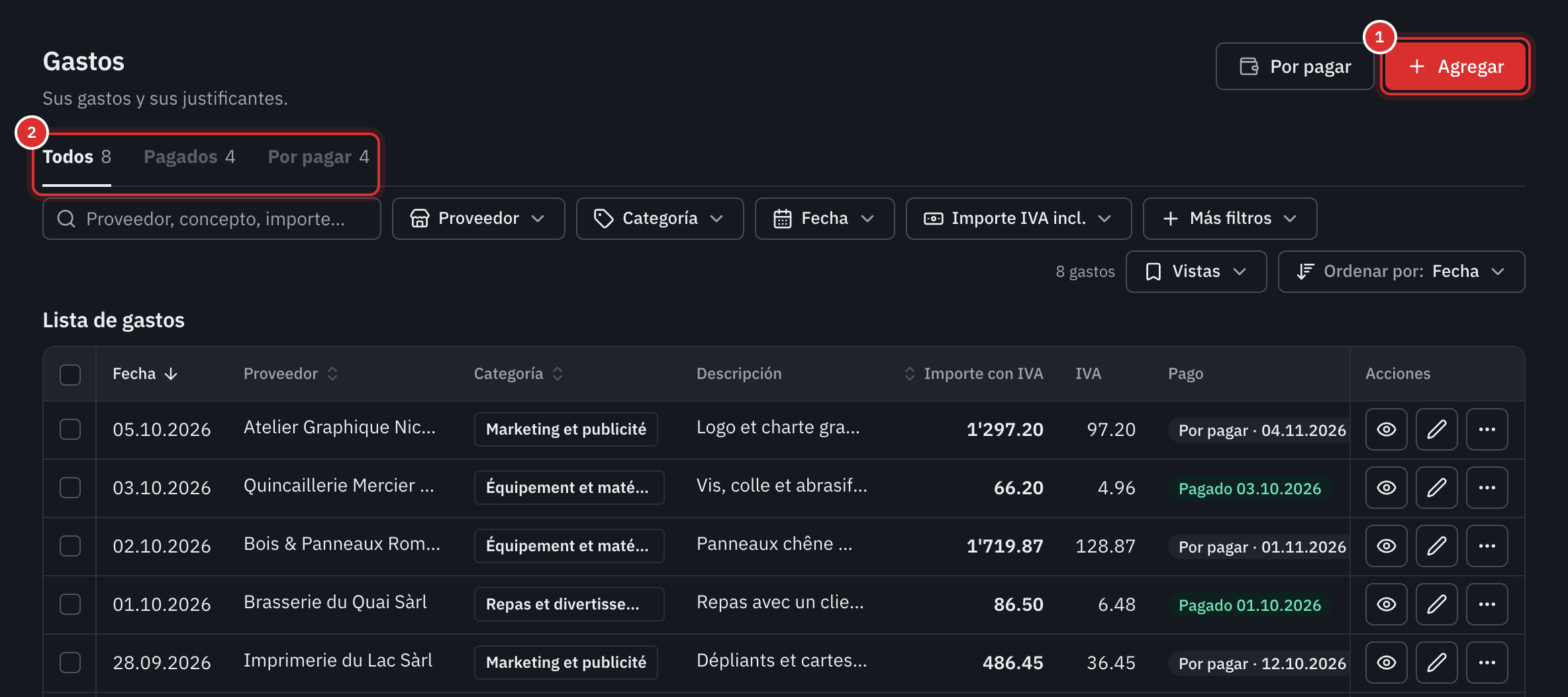Edit the Quincaillerie Mercier expense

(1436, 488)
